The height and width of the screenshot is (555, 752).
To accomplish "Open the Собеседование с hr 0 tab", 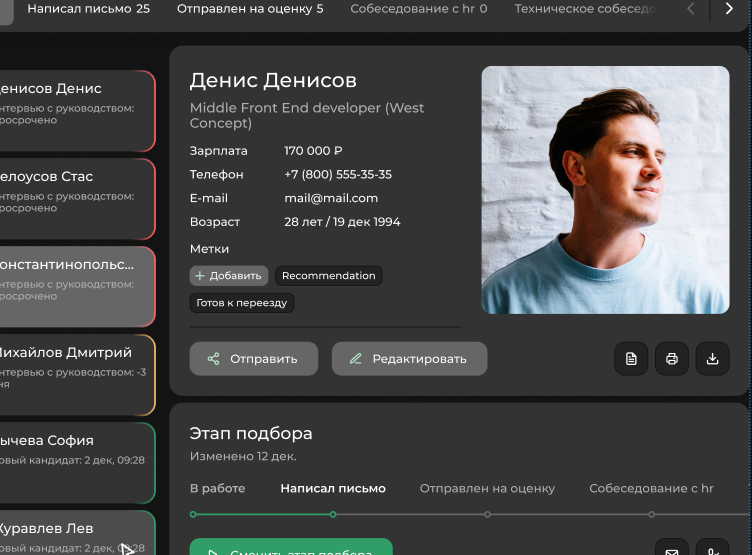I will pyautogui.click(x=418, y=9).
